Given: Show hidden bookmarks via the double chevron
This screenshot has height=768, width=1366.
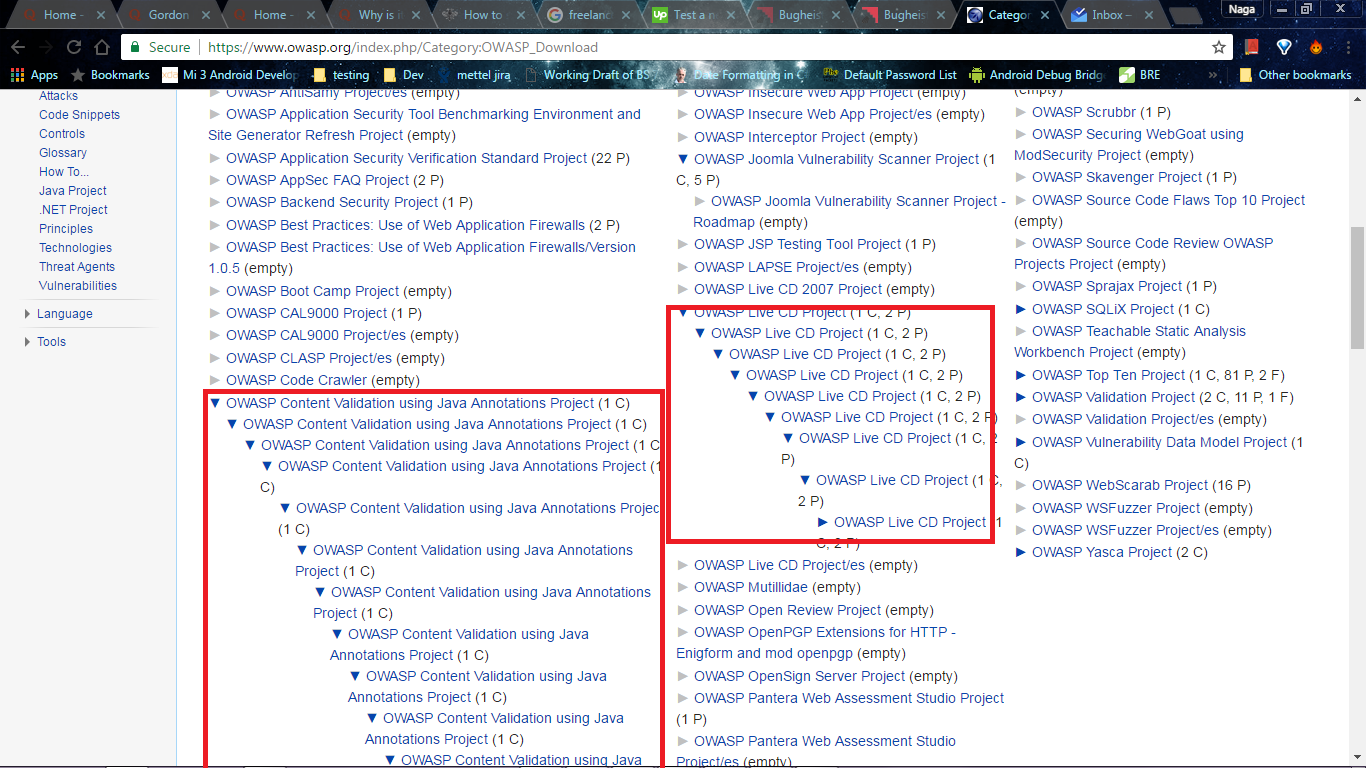Looking at the screenshot, I should coord(1213,75).
